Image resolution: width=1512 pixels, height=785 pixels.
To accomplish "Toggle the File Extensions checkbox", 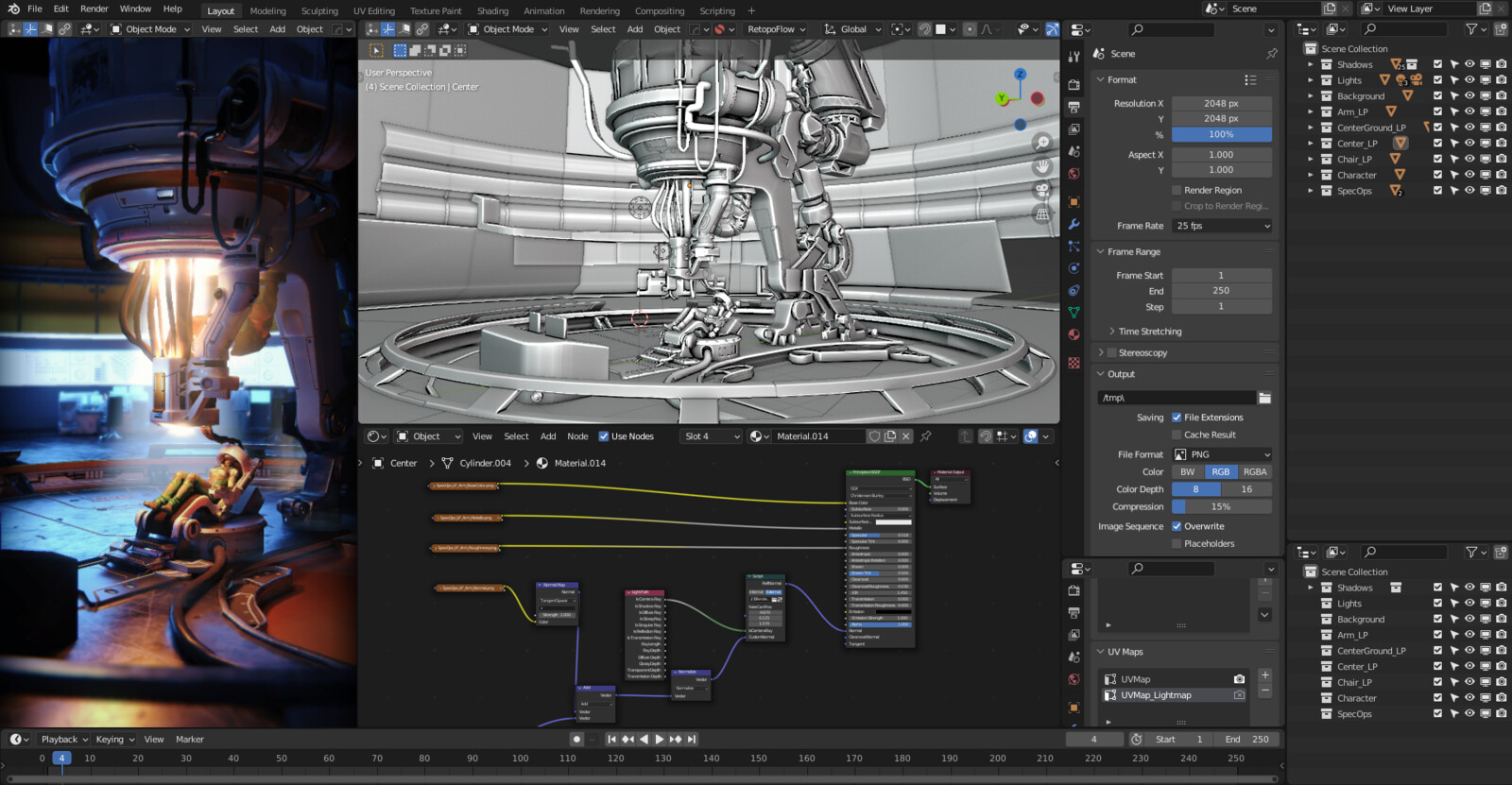I will pyautogui.click(x=1177, y=418).
